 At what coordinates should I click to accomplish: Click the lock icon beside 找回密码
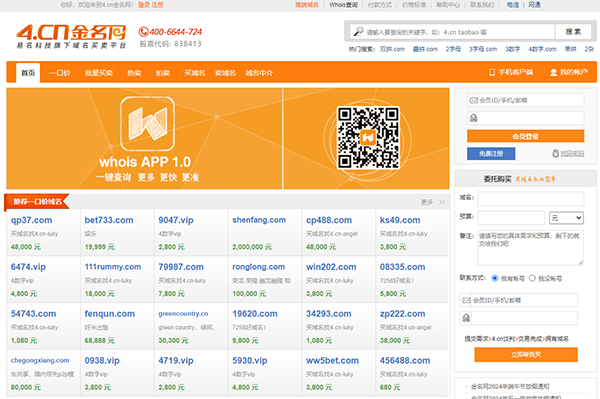pyautogui.click(x=556, y=153)
